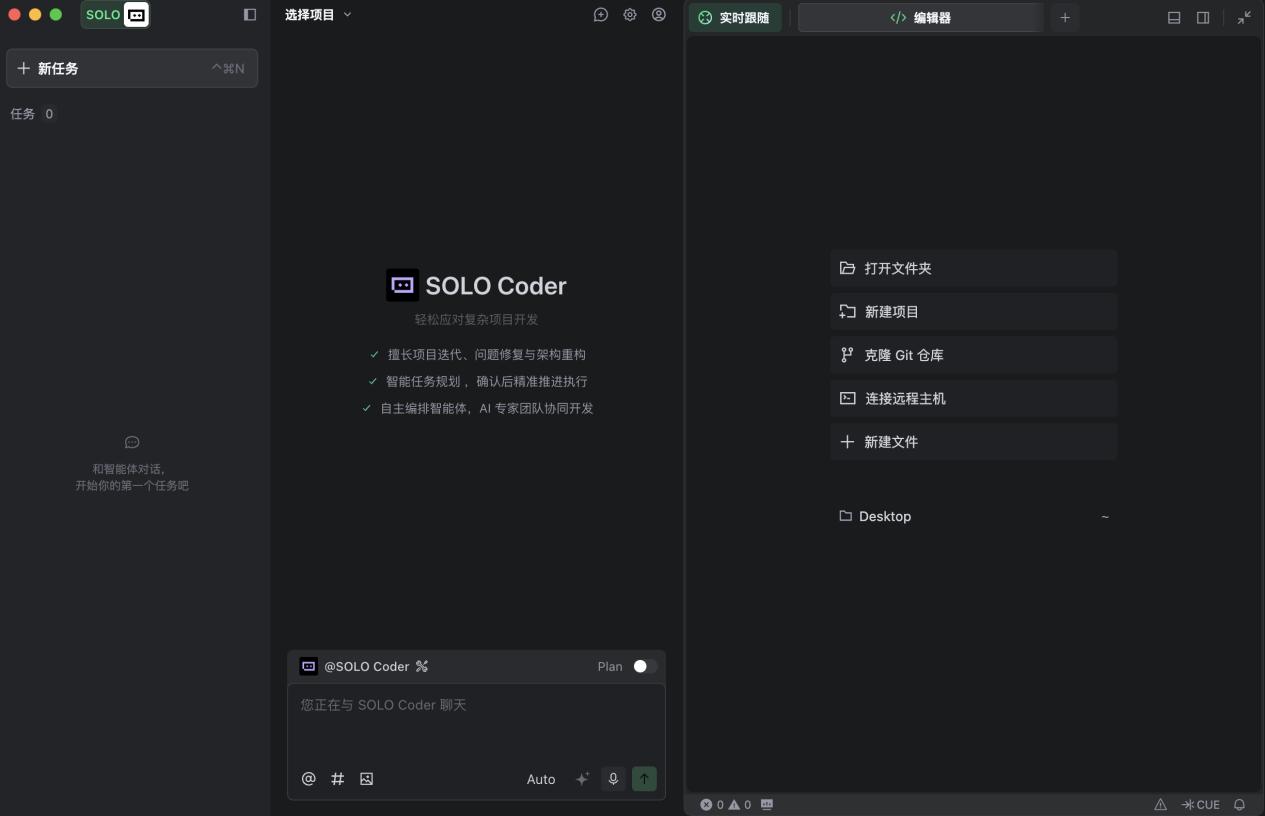This screenshot has width=1265, height=816.
Task: Open the account profile icon top right
Action: pos(659,15)
